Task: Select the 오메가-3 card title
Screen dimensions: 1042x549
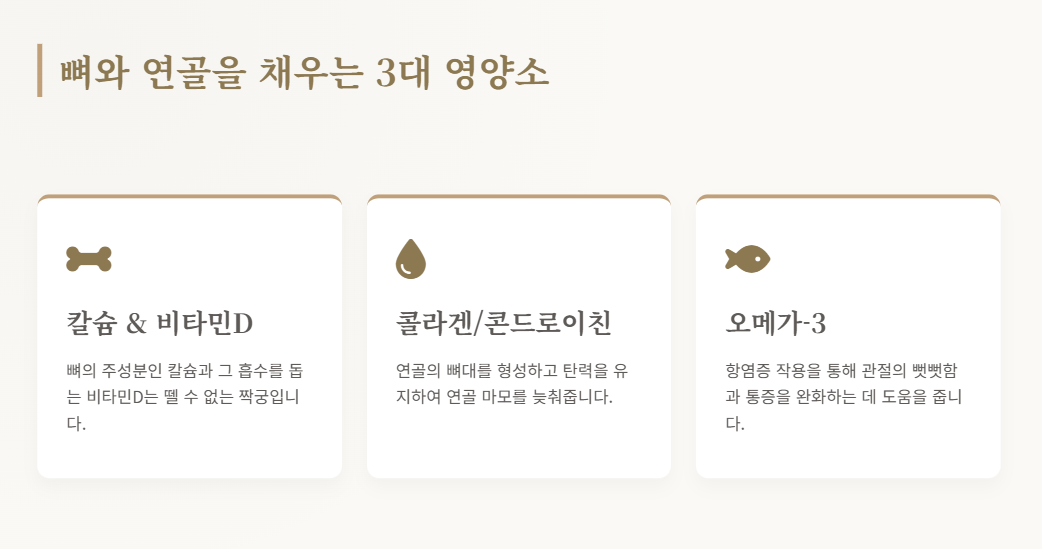Action: [x=776, y=324]
